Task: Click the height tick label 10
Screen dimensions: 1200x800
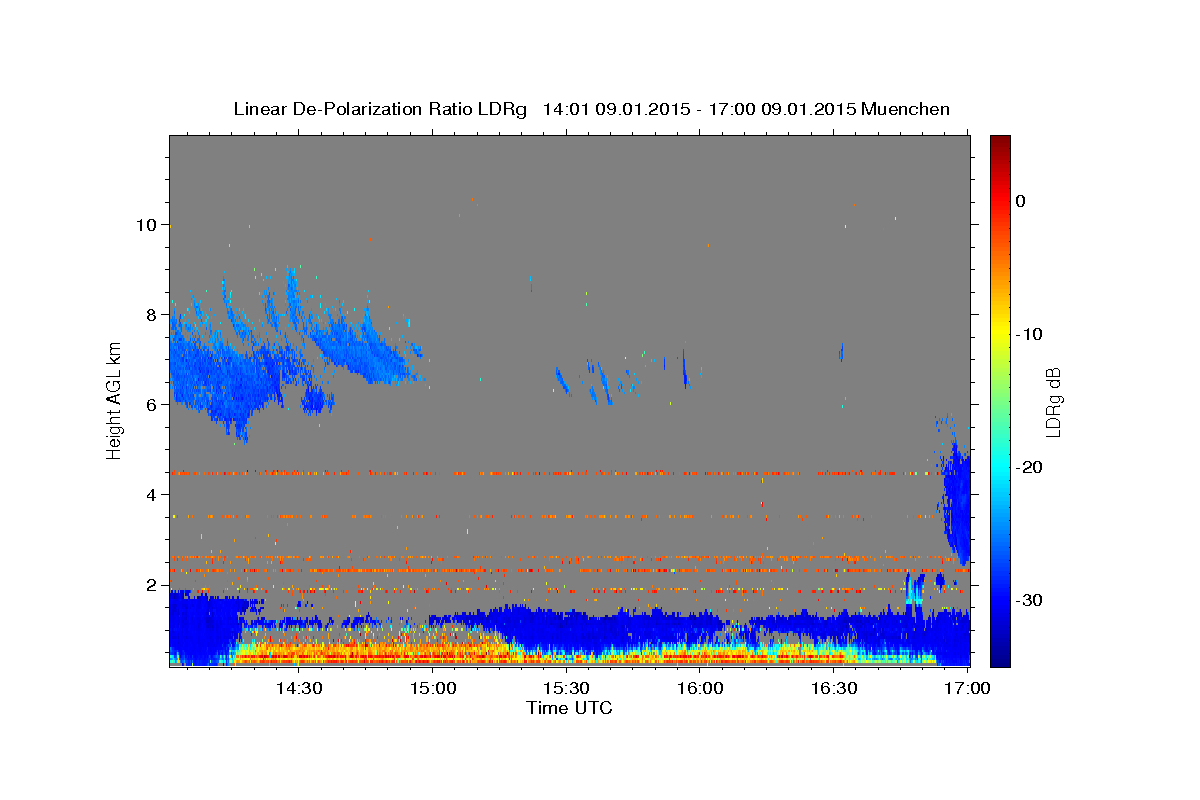Action: click(147, 225)
